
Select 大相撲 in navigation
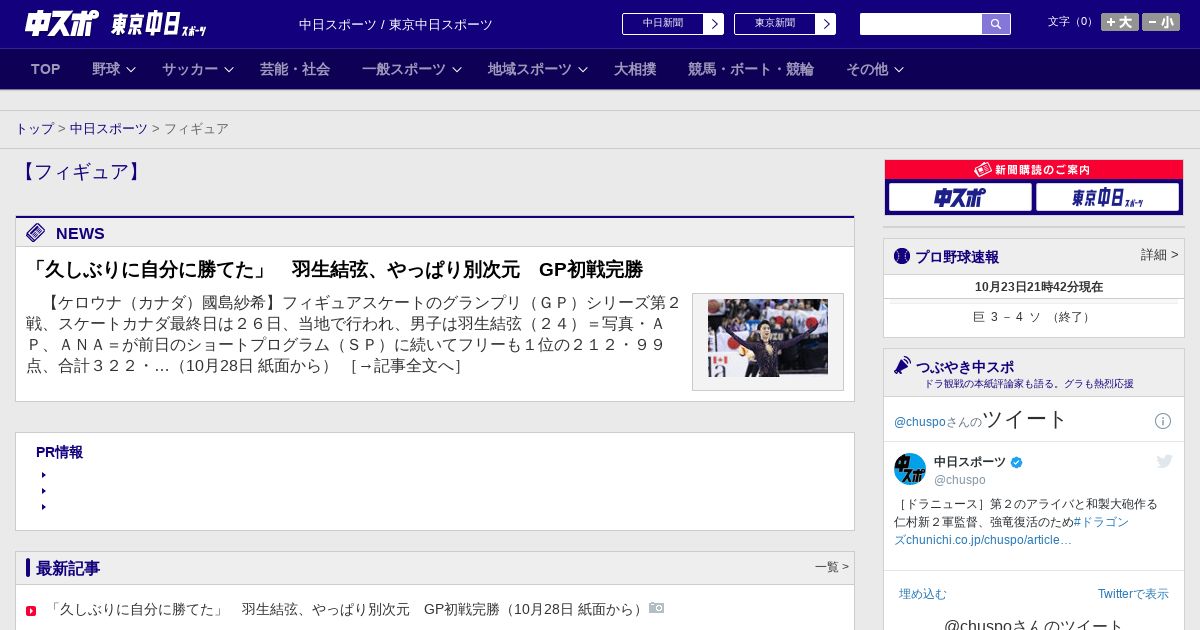635,69
